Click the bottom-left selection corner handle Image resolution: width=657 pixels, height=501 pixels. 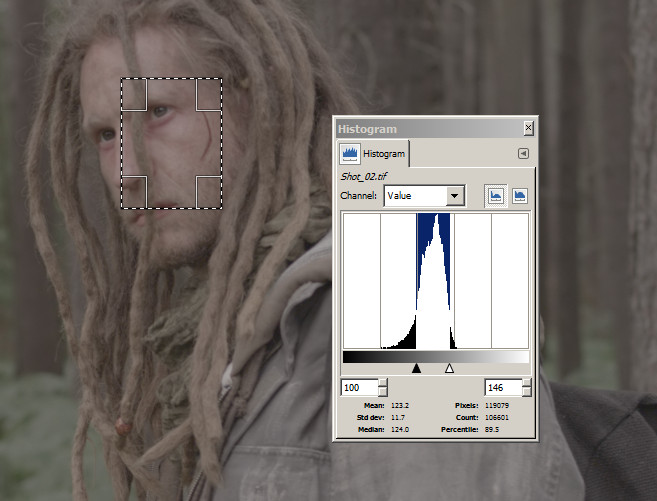(x=134, y=192)
